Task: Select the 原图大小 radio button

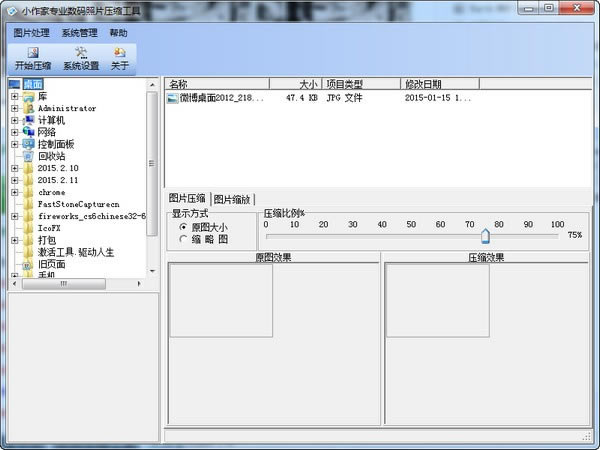Action: [183, 227]
